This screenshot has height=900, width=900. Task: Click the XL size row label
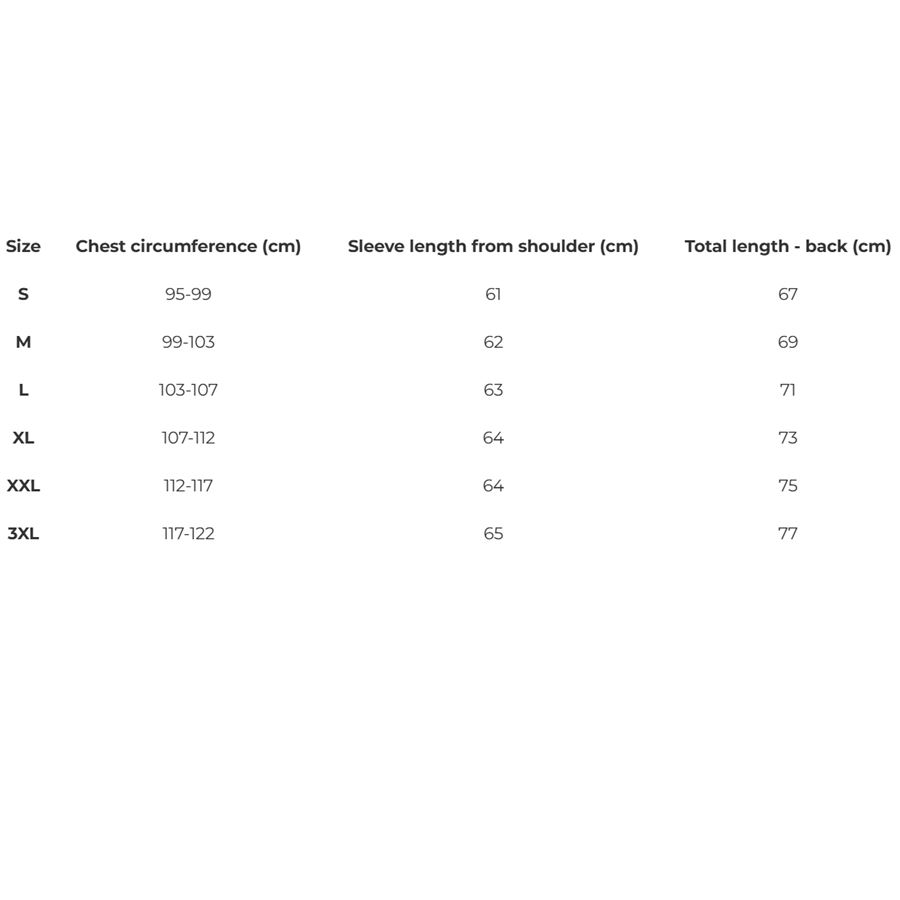[x=23, y=438]
